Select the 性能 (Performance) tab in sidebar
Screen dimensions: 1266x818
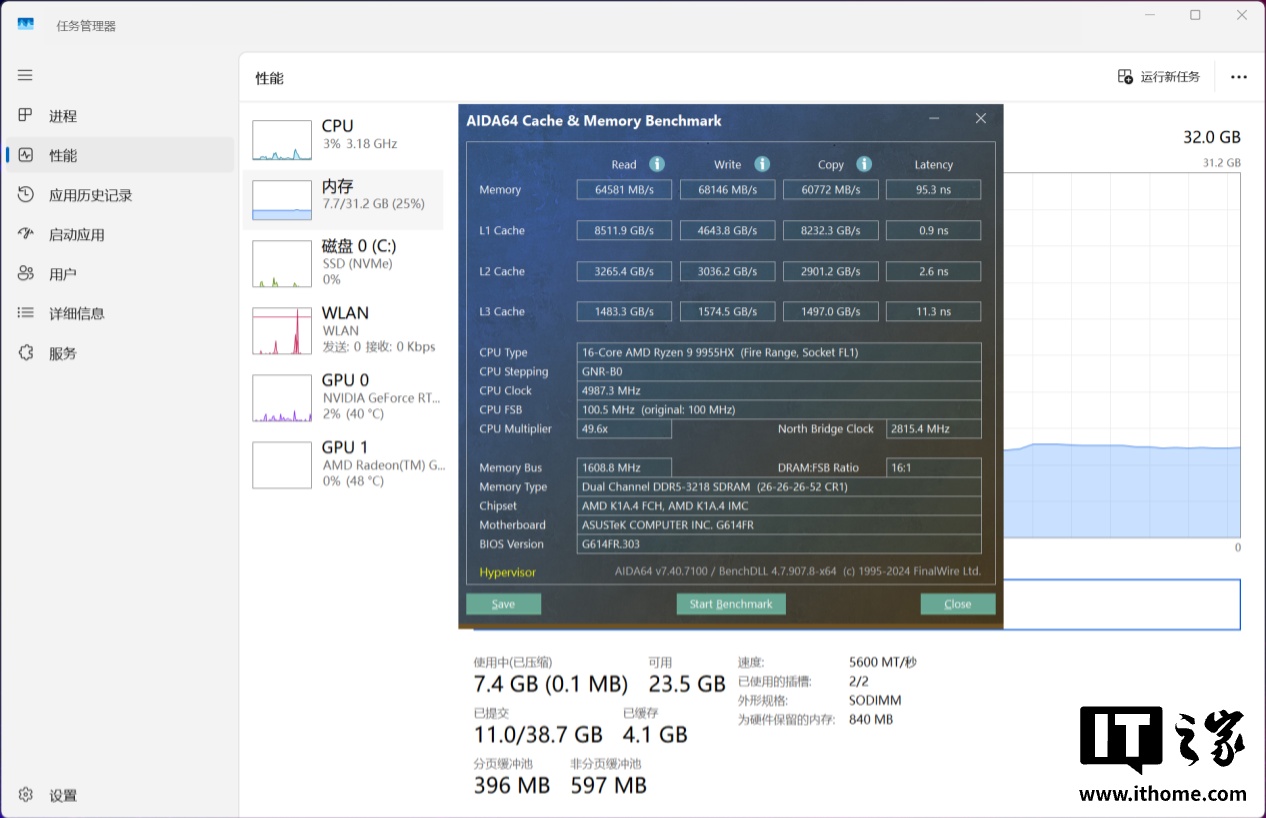point(62,155)
